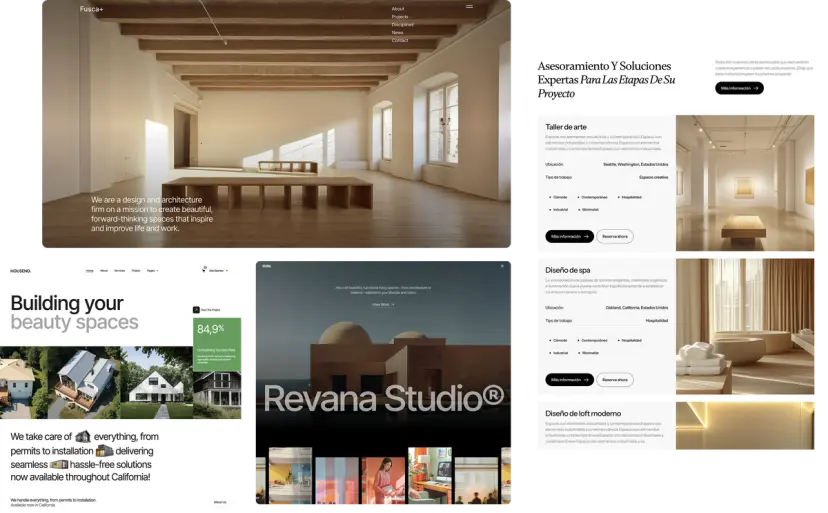Screen dimensions: 828x513
Task: Go to News in Fusca+ menu
Action: (397, 33)
